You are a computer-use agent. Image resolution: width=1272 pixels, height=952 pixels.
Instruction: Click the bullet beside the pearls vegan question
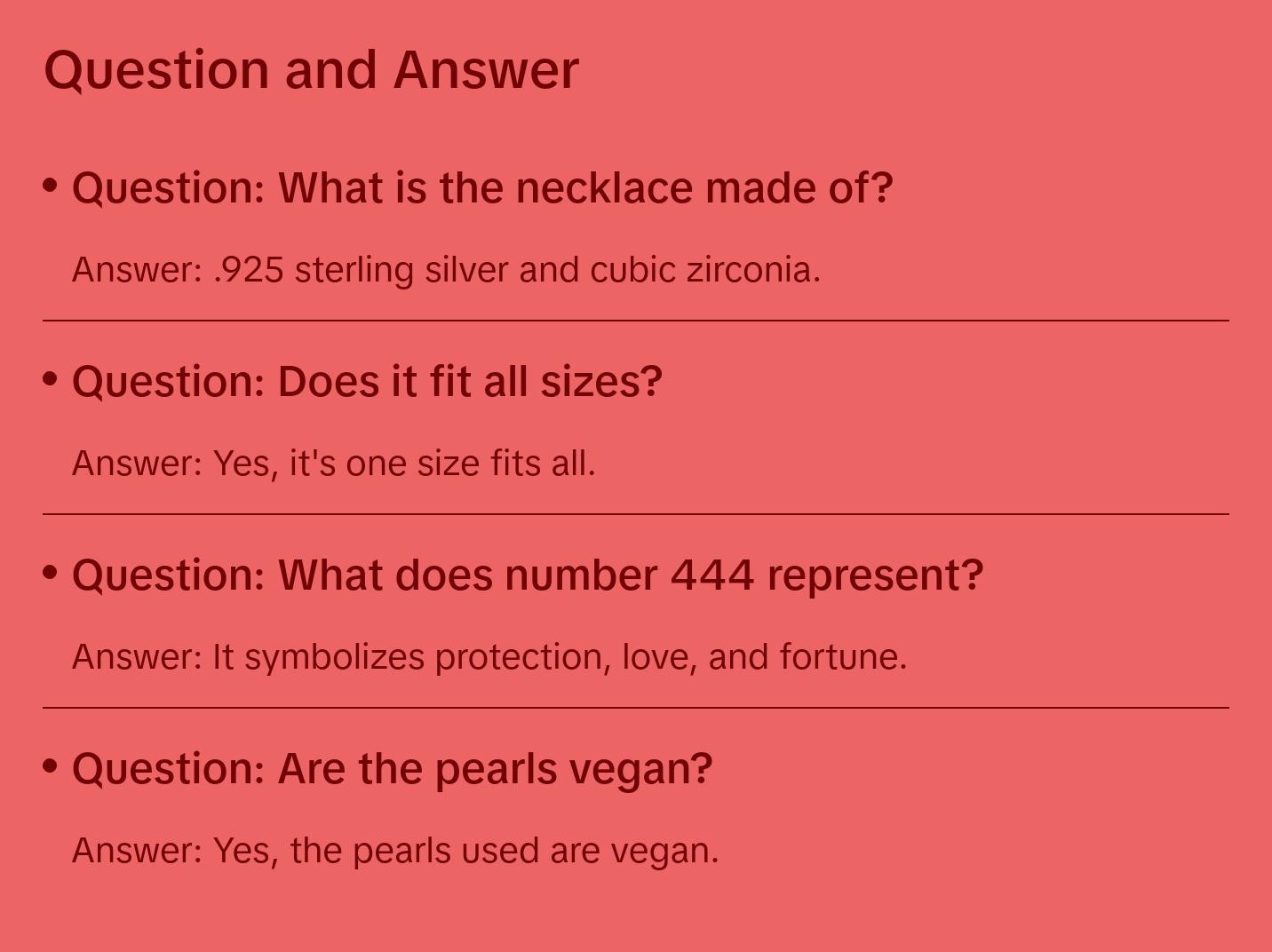[51, 766]
